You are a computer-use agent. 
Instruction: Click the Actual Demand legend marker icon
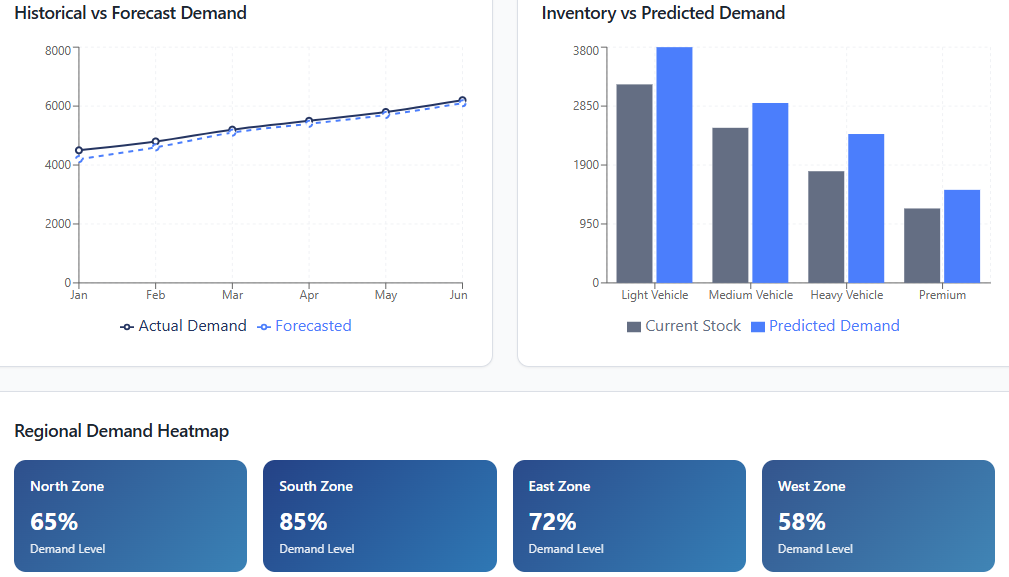click(125, 326)
